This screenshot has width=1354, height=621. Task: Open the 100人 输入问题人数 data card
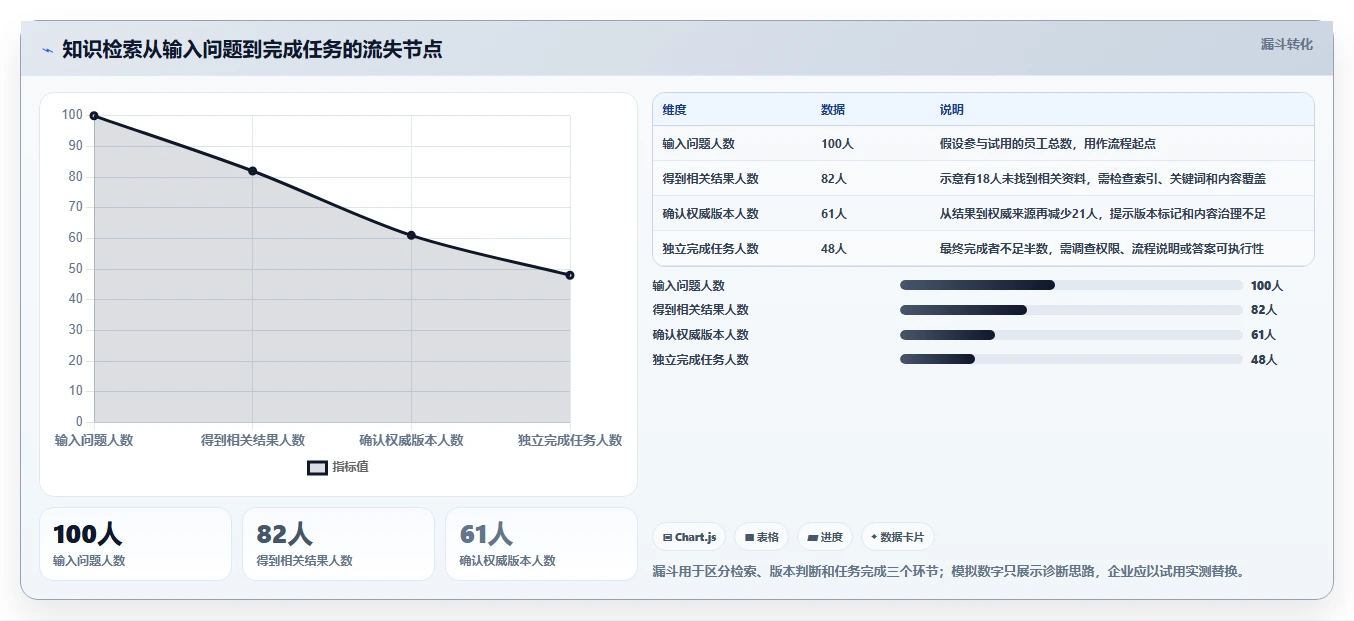point(135,544)
